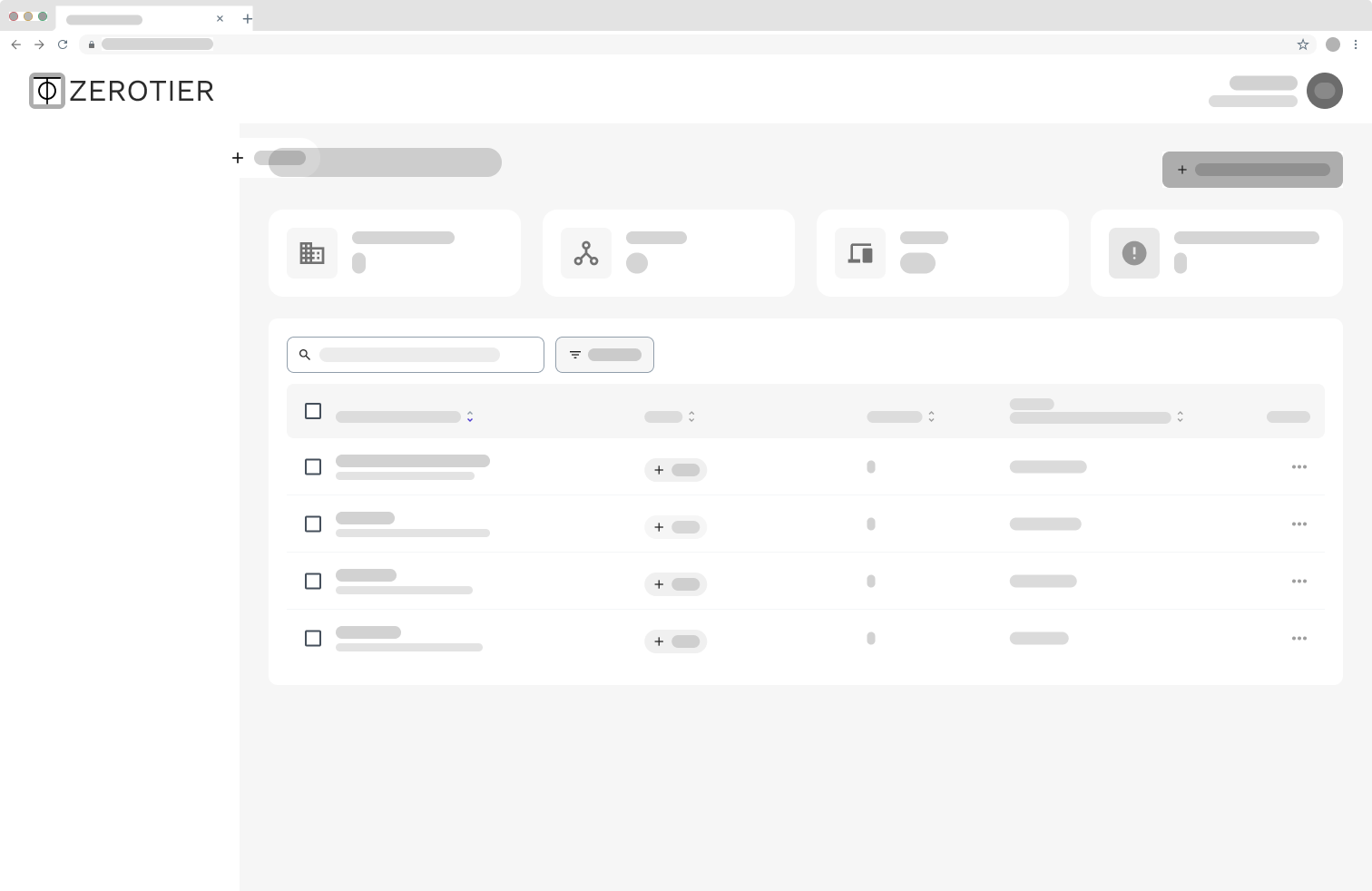Select the open browser tab
The height and width of the screenshot is (891, 1372).
pos(141,18)
